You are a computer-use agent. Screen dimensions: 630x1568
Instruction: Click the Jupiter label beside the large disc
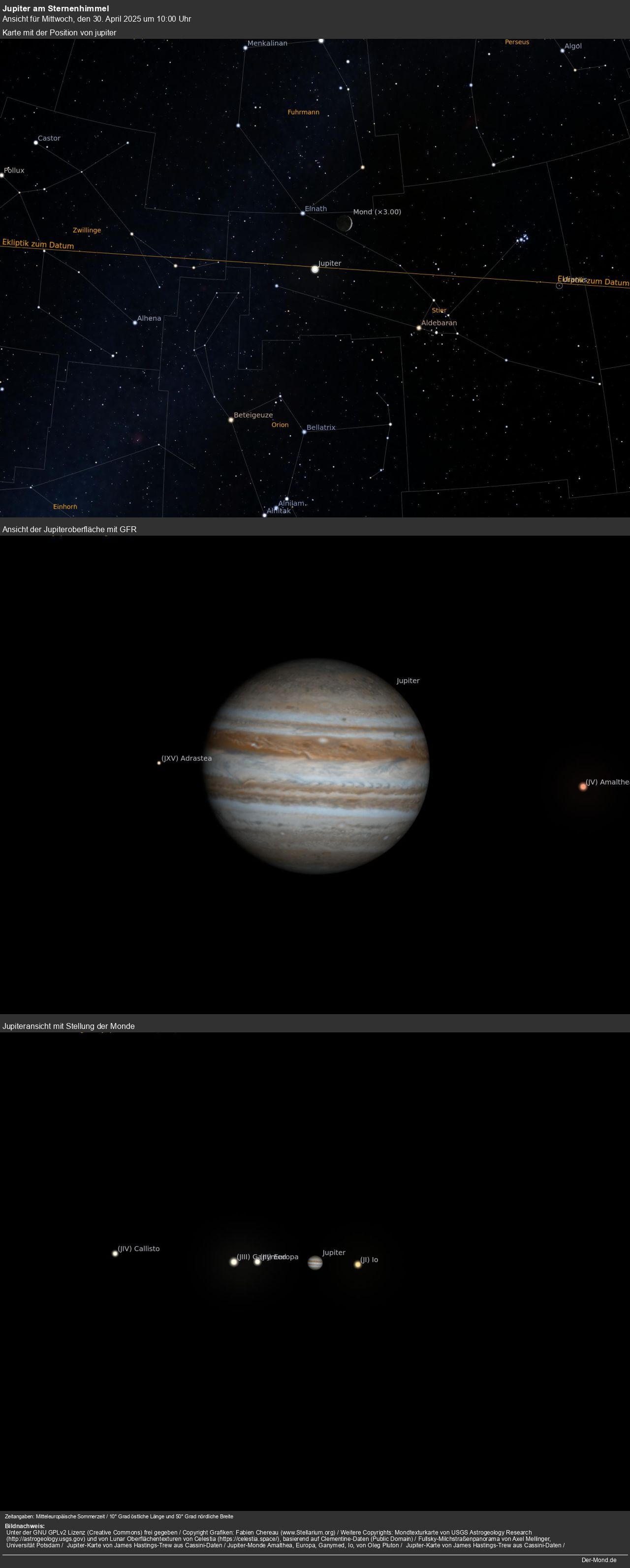coord(408,681)
